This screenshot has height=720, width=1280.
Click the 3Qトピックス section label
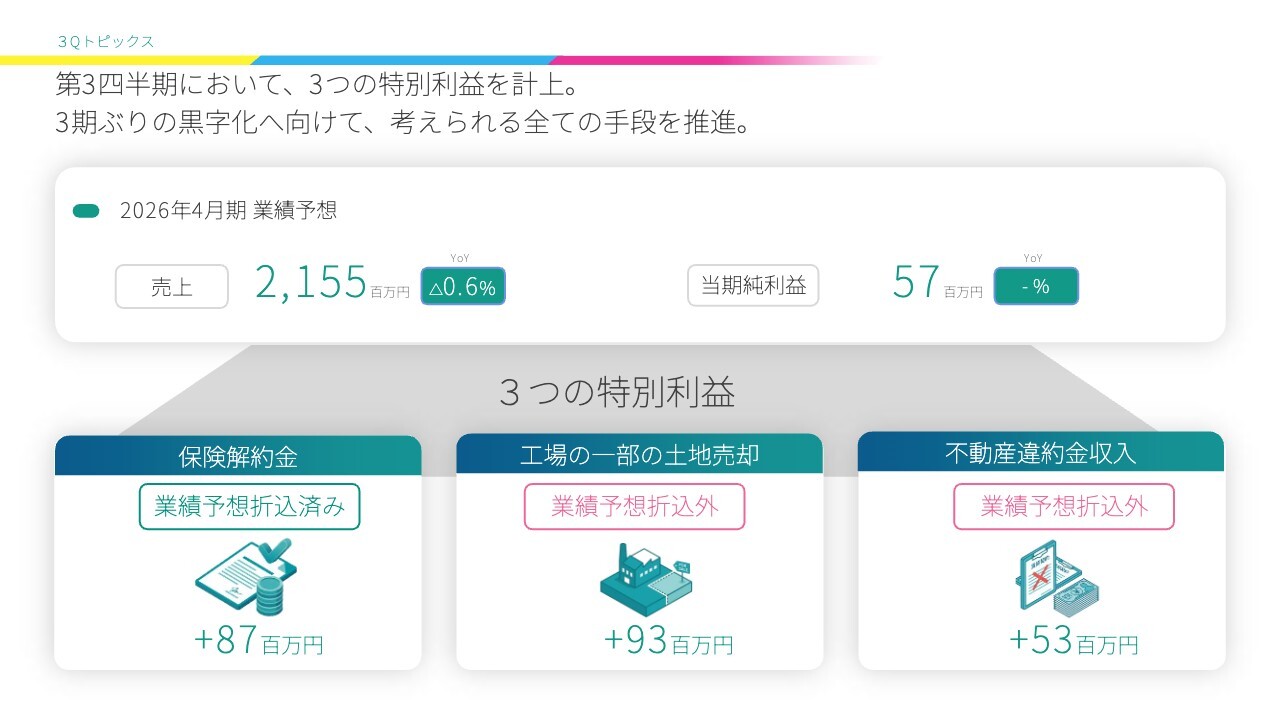click(107, 41)
